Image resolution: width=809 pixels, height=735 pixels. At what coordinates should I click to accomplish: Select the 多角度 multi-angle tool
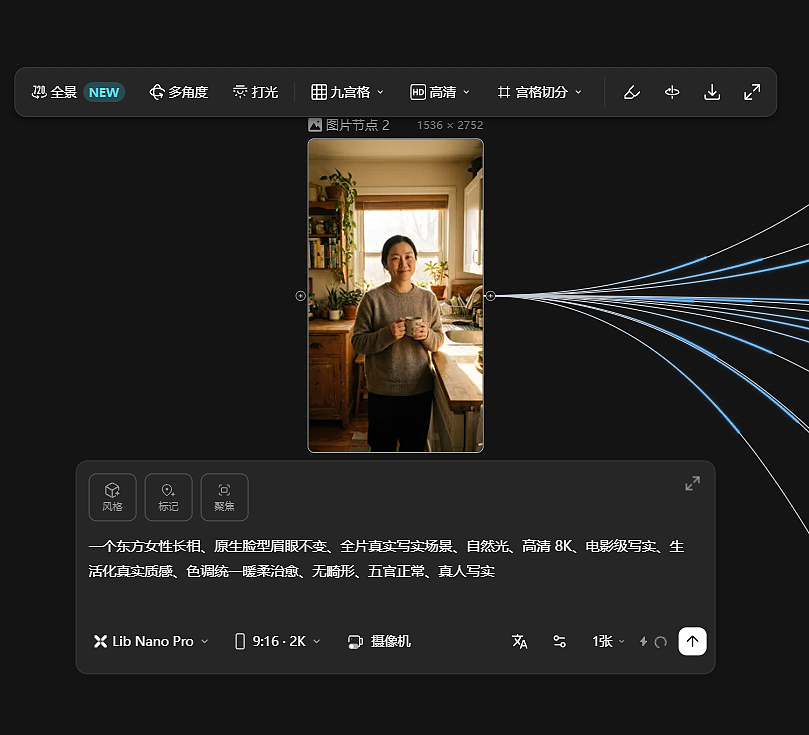pyautogui.click(x=179, y=92)
